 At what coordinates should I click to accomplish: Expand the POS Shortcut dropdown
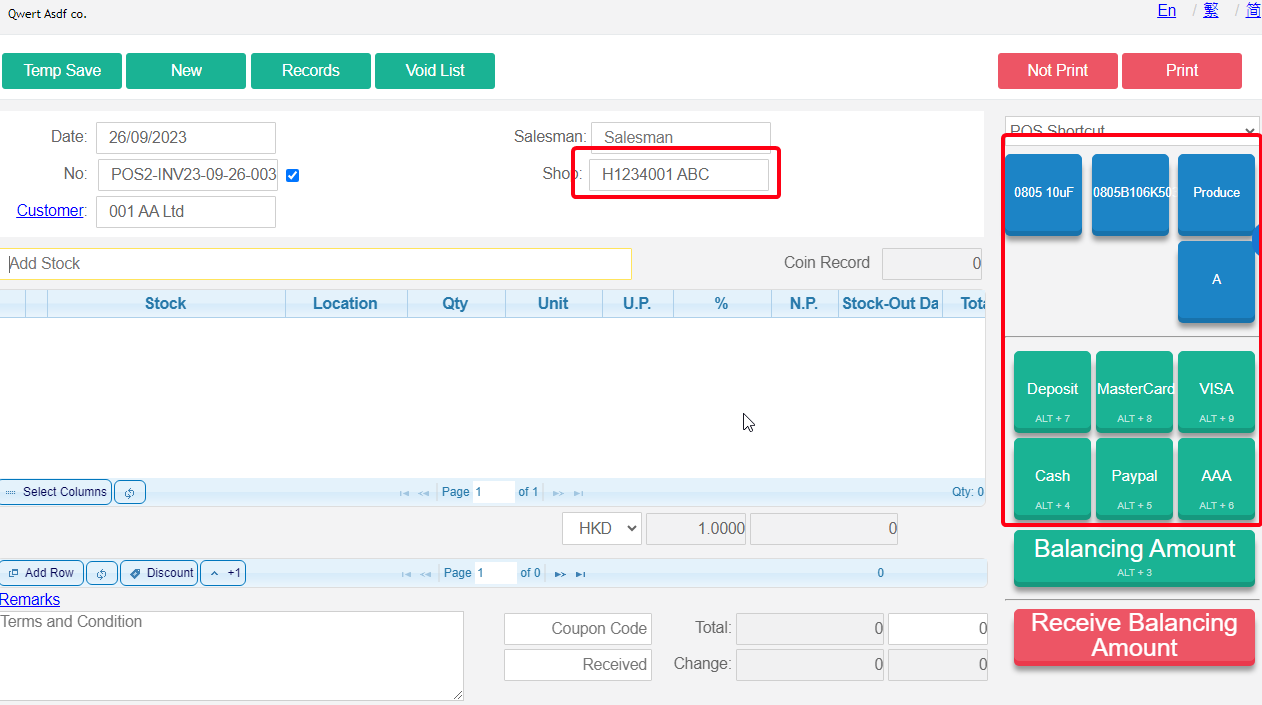point(1131,131)
